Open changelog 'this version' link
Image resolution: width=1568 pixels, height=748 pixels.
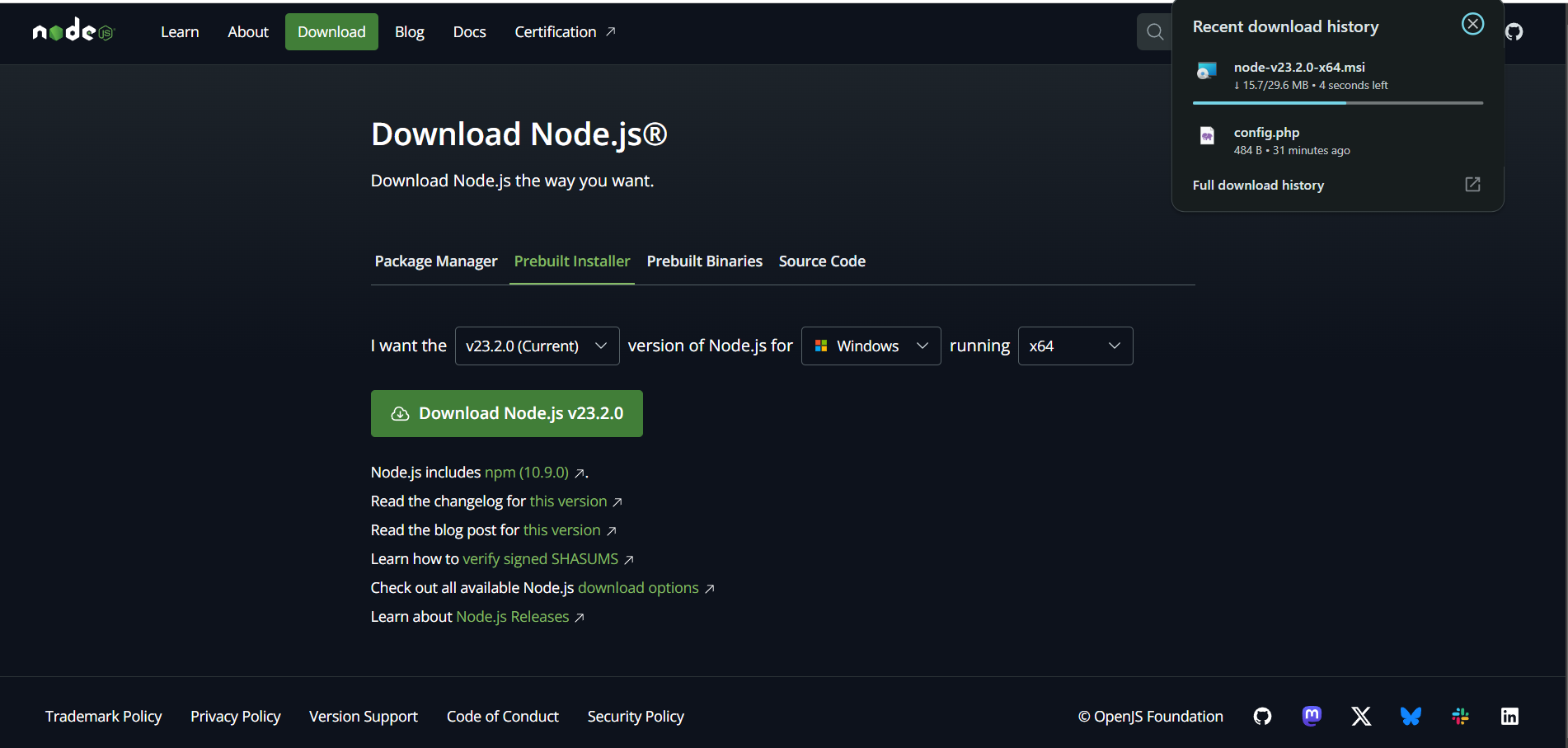click(x=568, y=501)
